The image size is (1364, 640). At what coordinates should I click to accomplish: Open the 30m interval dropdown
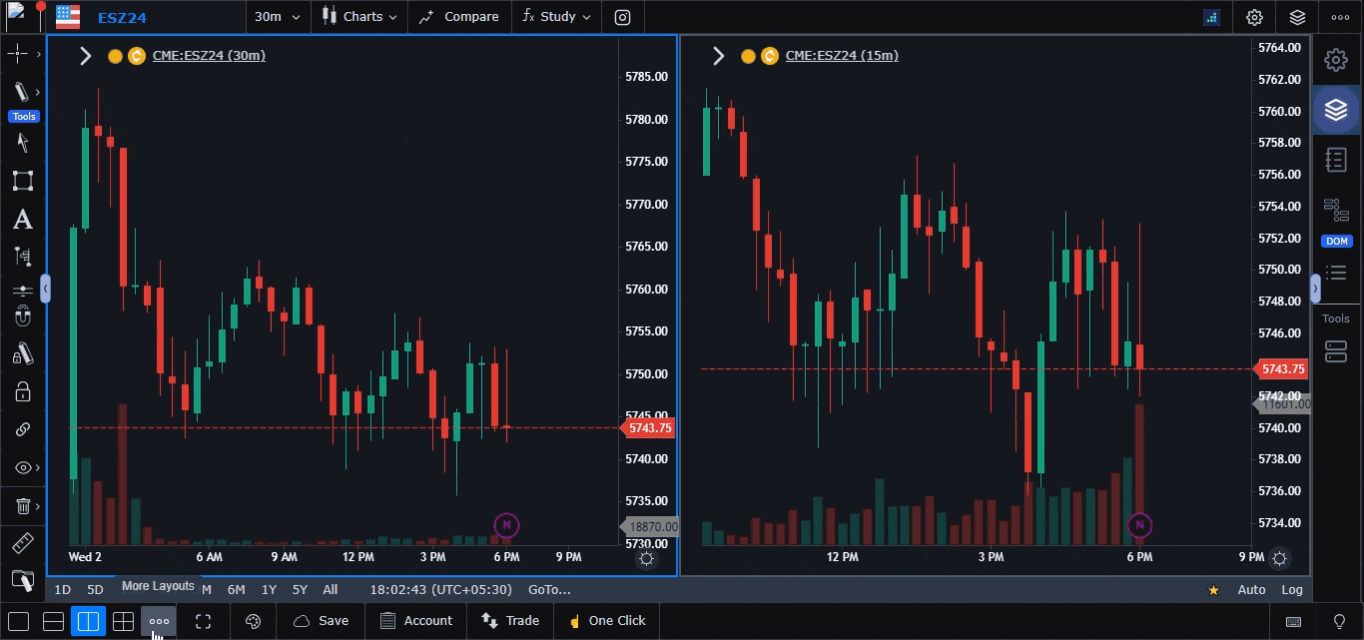point(277,17)
